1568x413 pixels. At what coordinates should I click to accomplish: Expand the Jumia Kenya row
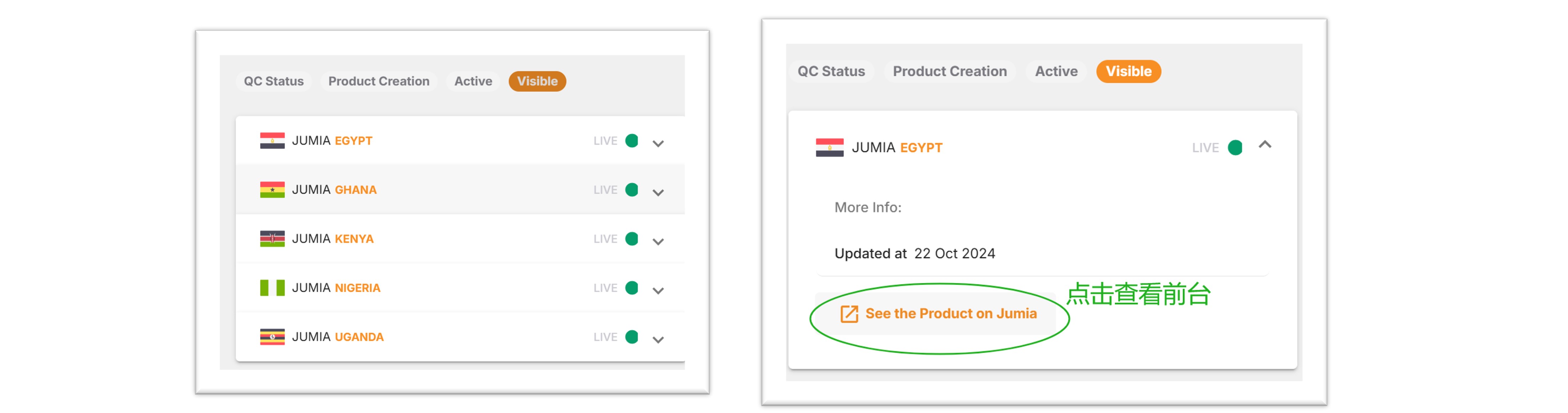(x=658, y=242)
